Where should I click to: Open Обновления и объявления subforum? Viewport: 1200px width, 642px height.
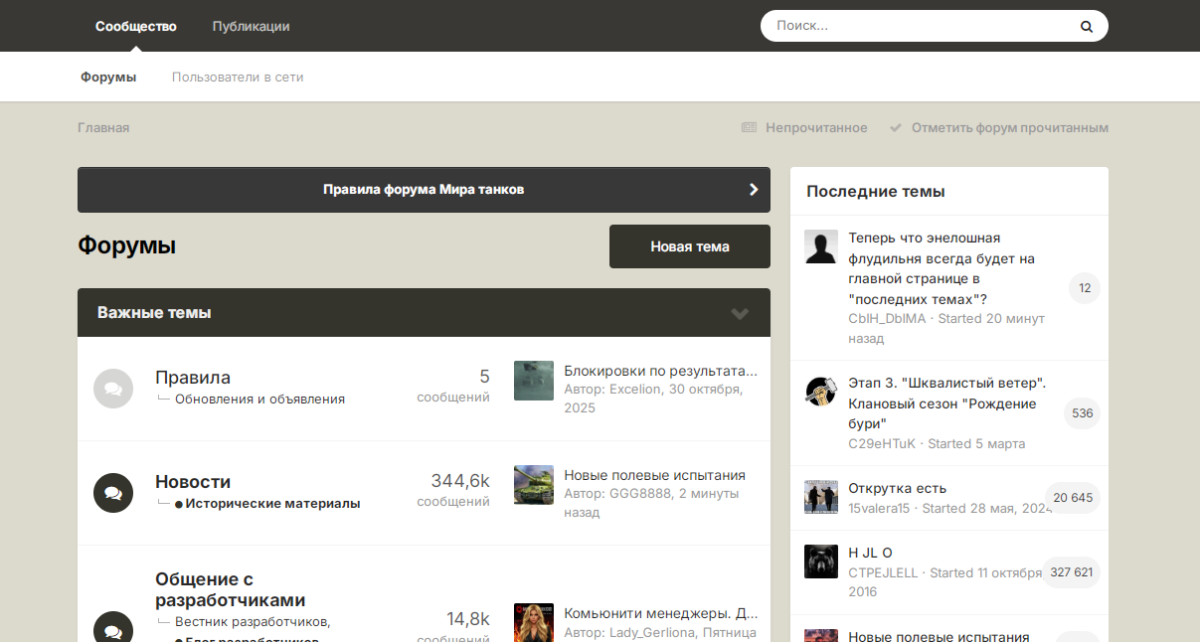pos(260,399)
